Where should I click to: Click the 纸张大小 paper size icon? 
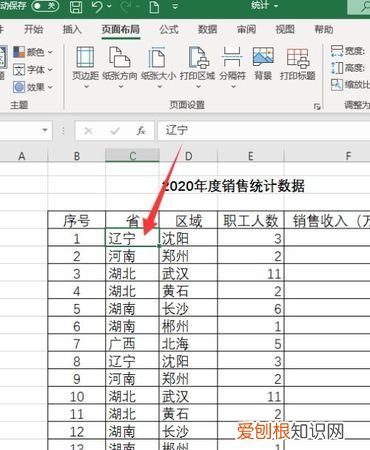tap(158, 57)
